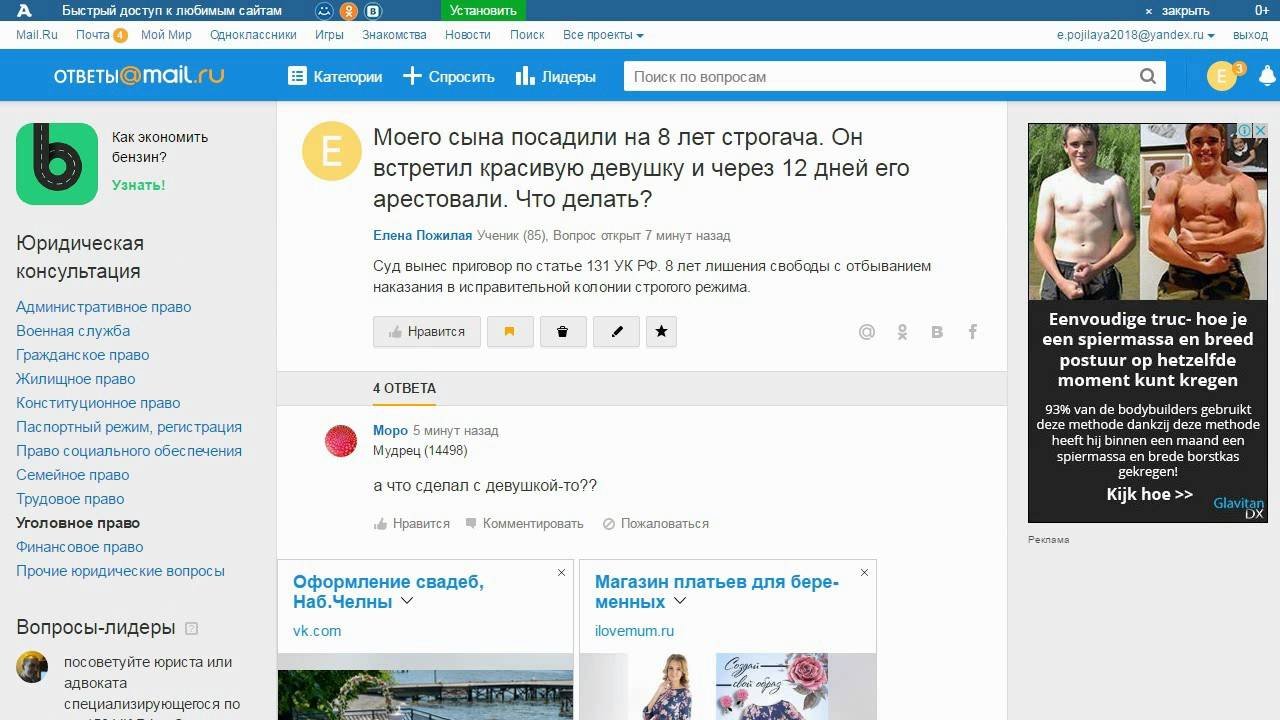Select the Гражданское право category
Image resolution: width=1280 pixels, height=720 pixels.
82,355
